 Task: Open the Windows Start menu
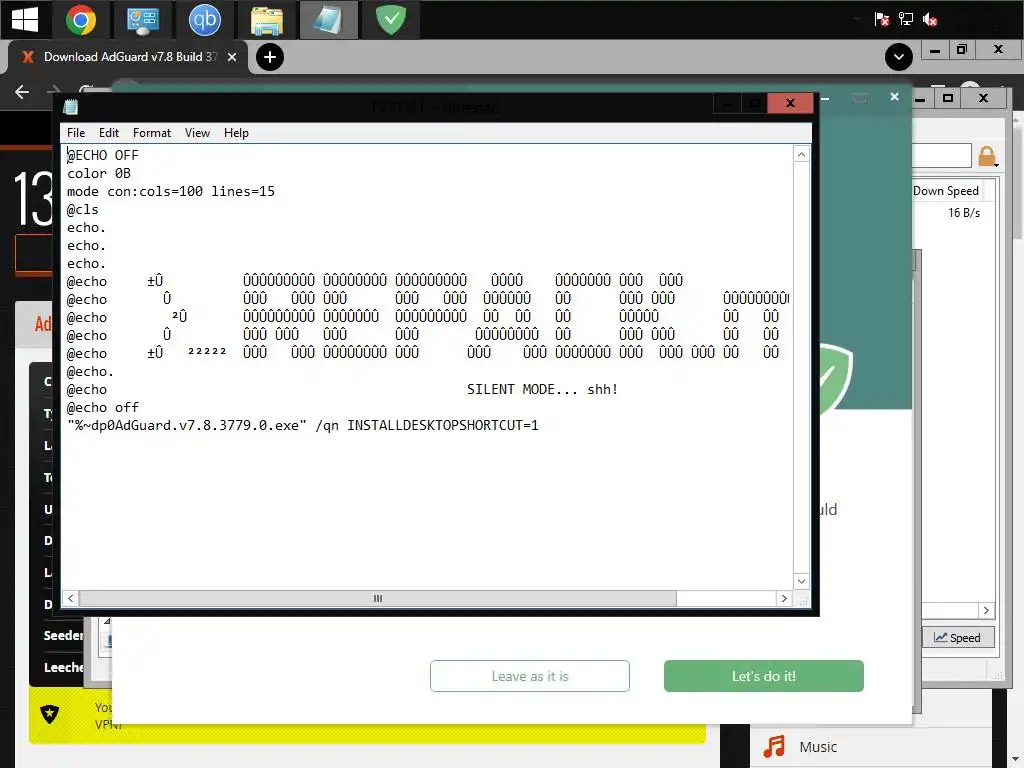(x=25, y=20)
